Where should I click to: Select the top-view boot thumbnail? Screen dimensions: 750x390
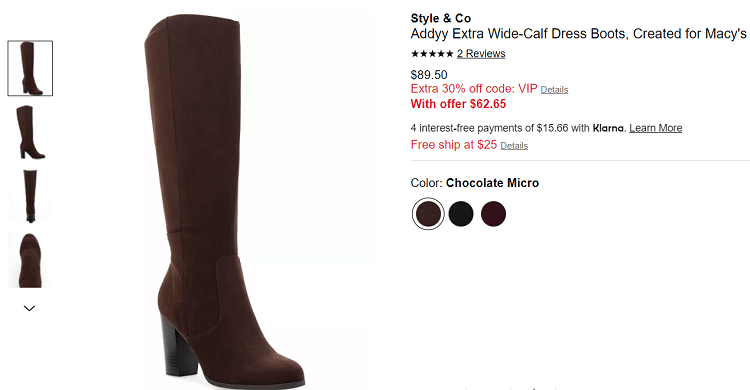coord(30,260)
